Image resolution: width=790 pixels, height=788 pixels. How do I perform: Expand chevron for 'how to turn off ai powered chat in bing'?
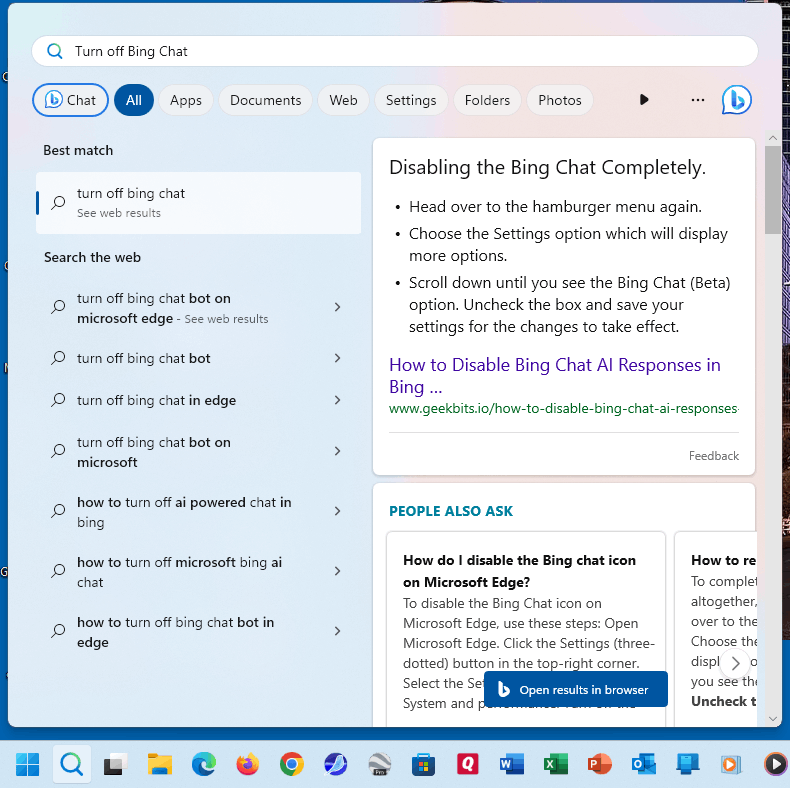[338, 511]
